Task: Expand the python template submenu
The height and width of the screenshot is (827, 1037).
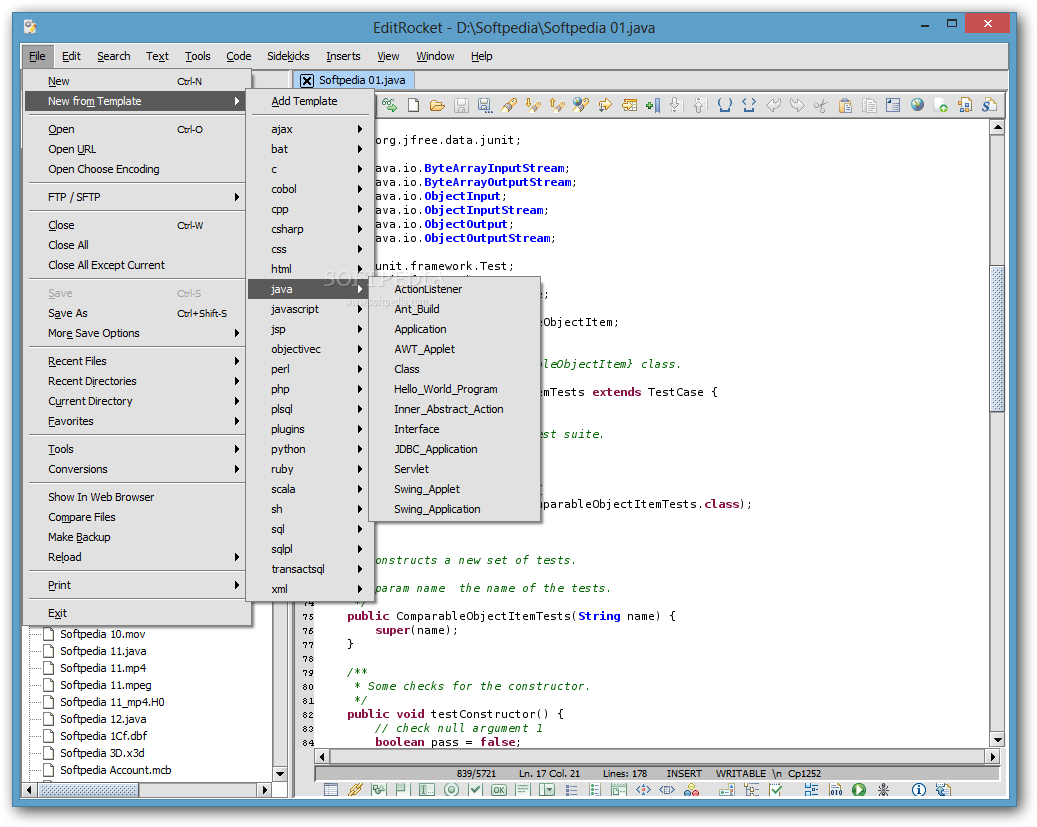Action: [310, 449]
